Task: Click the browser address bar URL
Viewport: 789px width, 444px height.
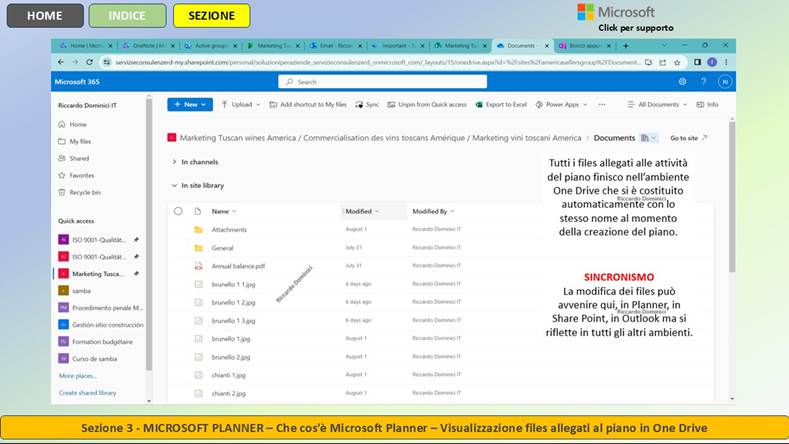Action: (x=377, y=62)
